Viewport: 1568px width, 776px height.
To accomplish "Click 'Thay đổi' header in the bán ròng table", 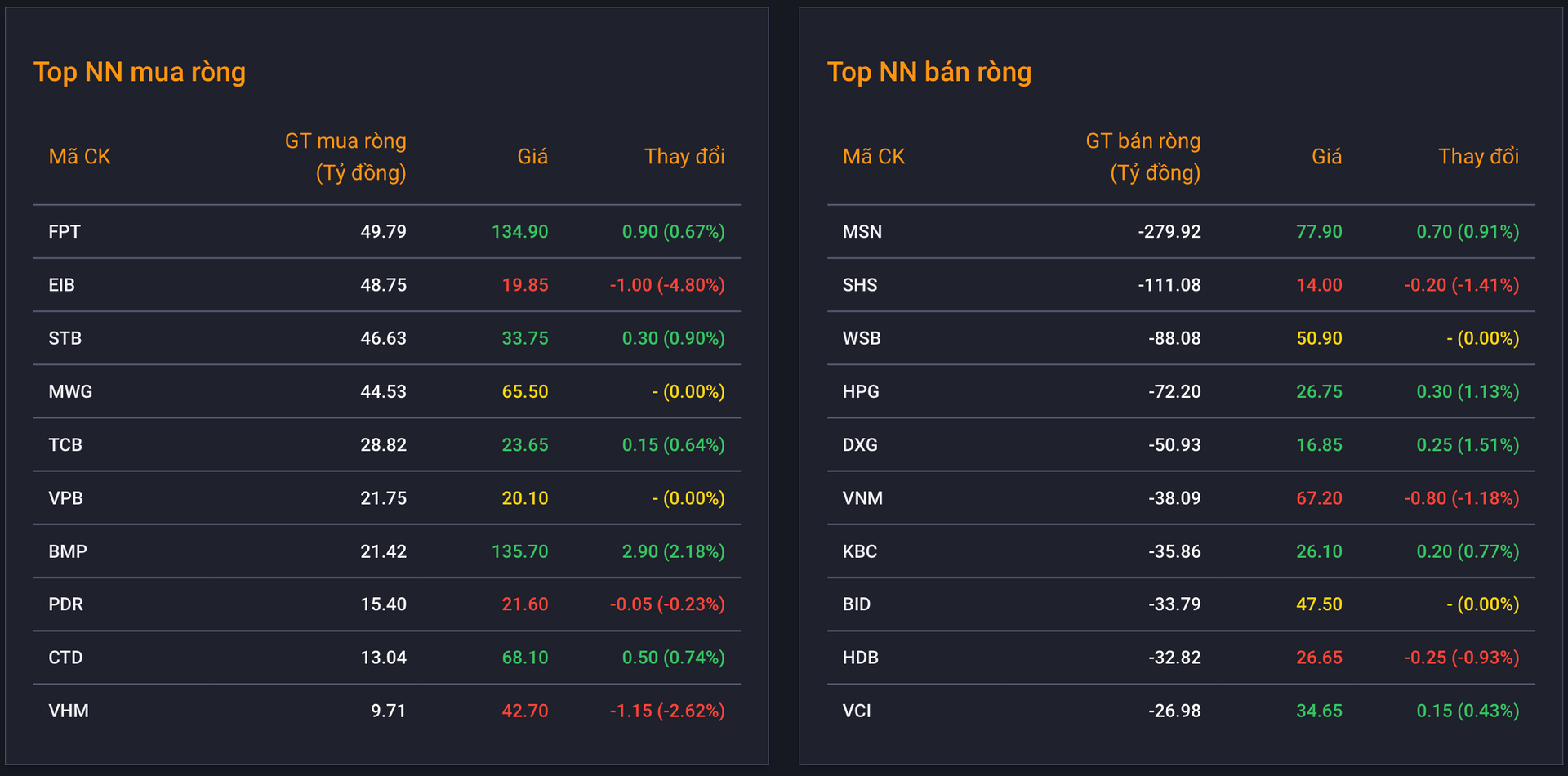I will (x=1478, y=157).
